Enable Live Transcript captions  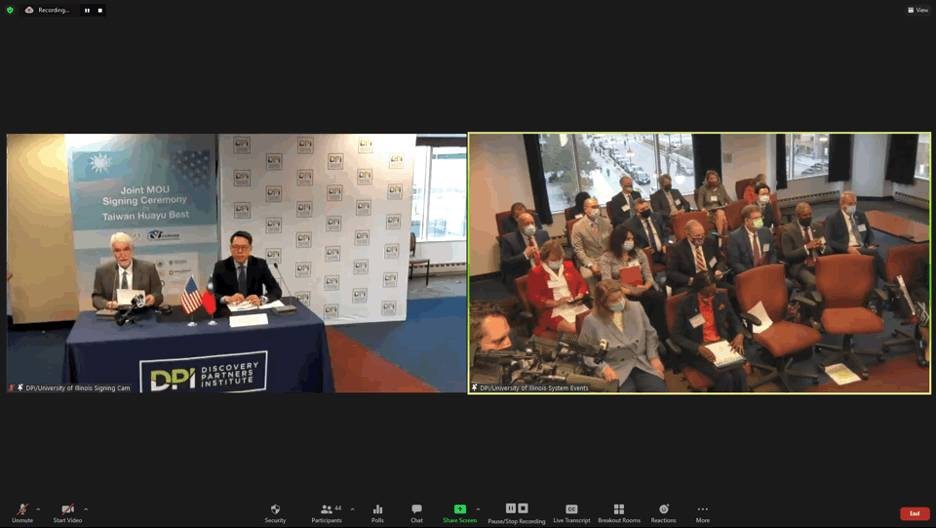tap(572, 512)
